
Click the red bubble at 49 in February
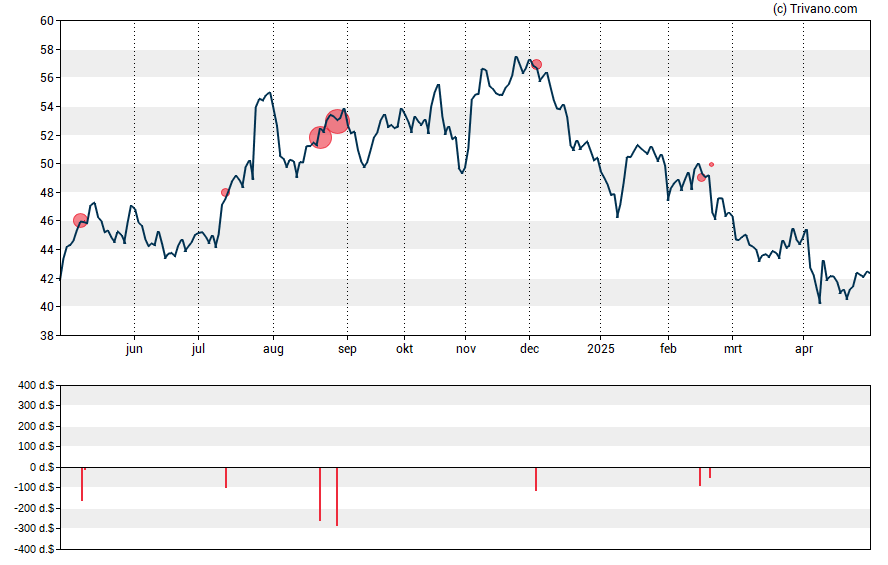(x=701, y=178)
